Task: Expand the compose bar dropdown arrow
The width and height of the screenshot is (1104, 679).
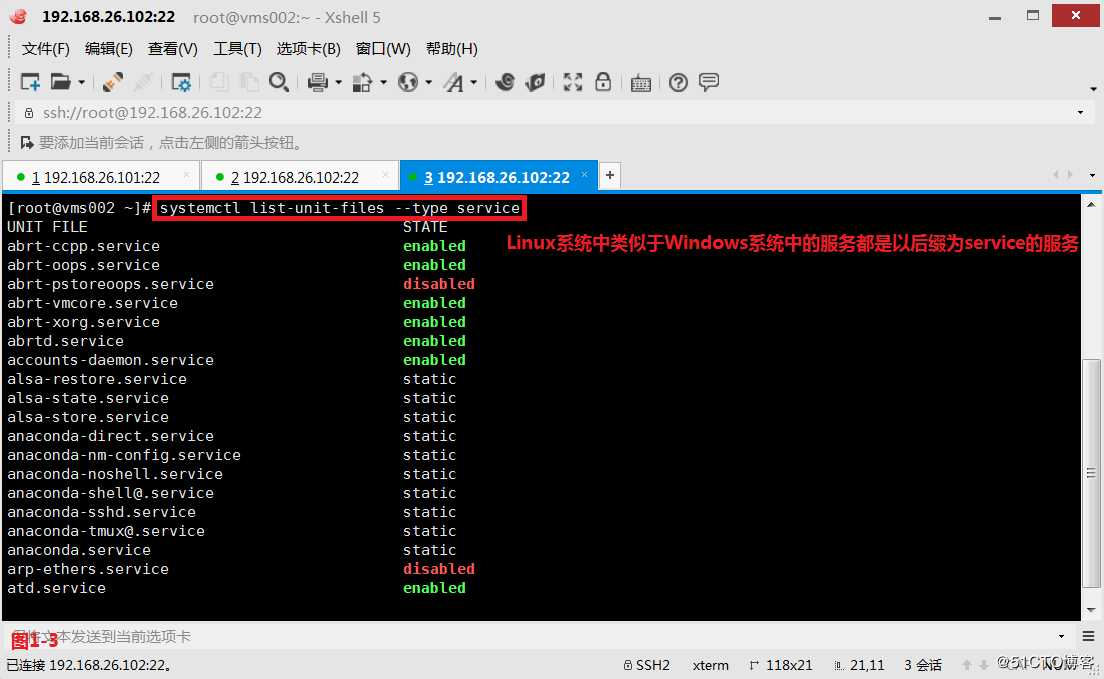Action: pyautogui.click(x=1061, y=637)
